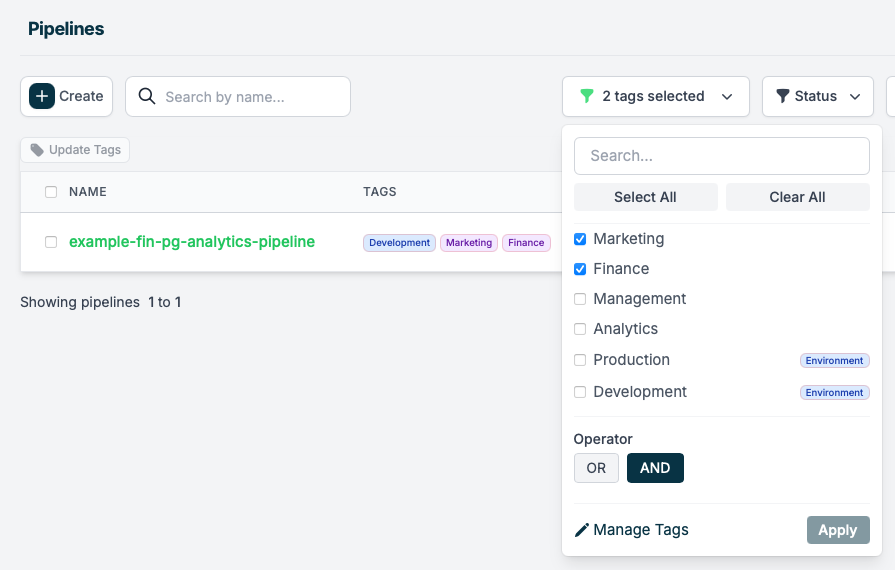Collapse the 2 tags selected dropdown chevron

pos(727,97)
